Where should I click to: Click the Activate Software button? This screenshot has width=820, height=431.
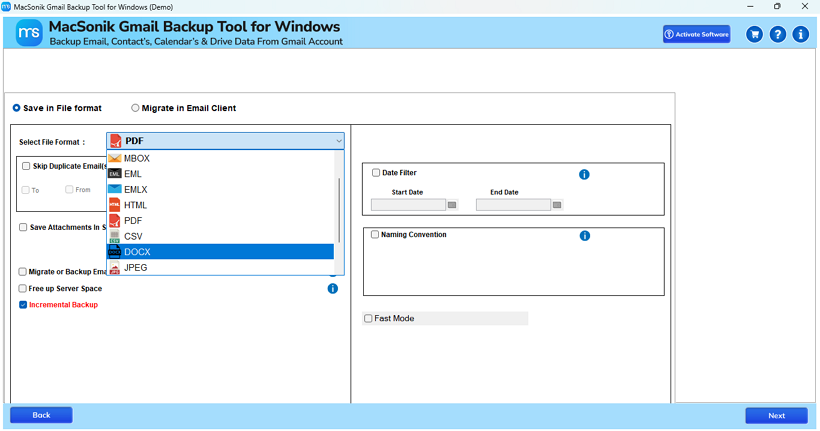(697, 34)
